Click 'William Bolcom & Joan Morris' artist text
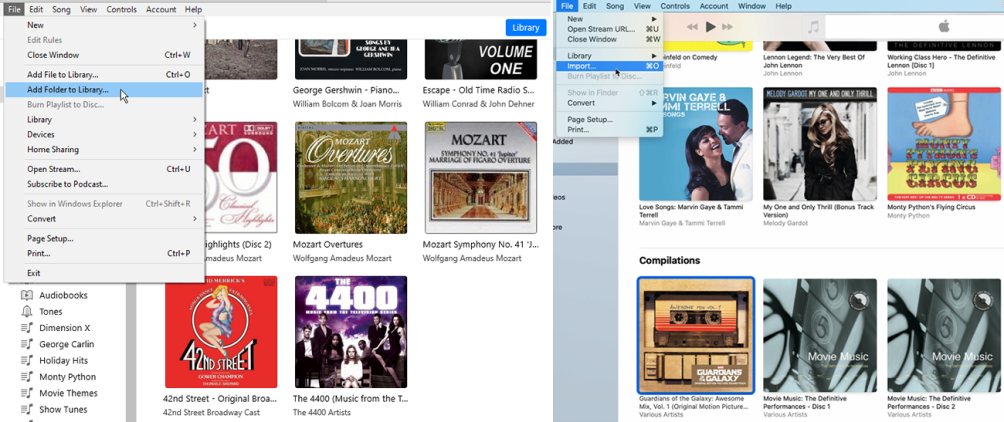The width and height of the screenshot is (1004, 422). [347, 104]
